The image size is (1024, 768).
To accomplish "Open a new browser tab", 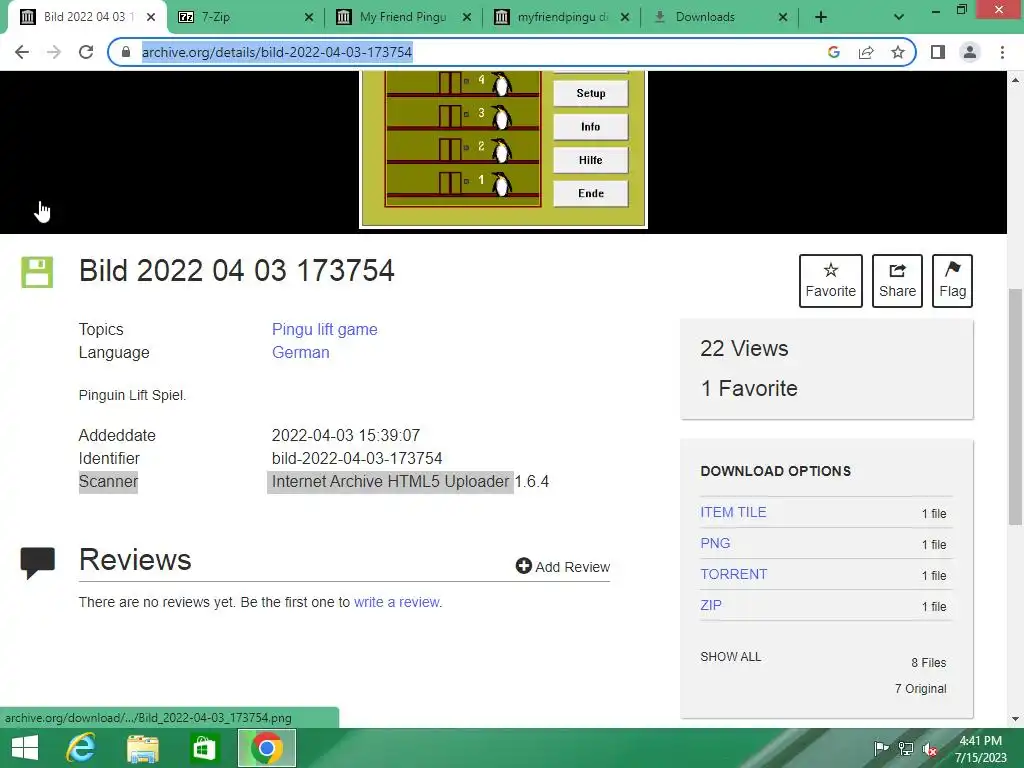I will click(x=821, y=17).
